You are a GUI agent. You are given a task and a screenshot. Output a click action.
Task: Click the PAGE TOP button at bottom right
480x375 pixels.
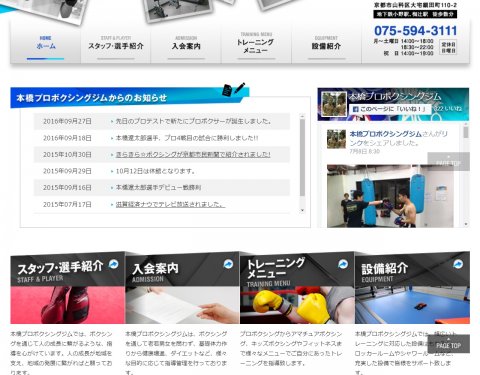pyautogui.click(x=448, y=344)
